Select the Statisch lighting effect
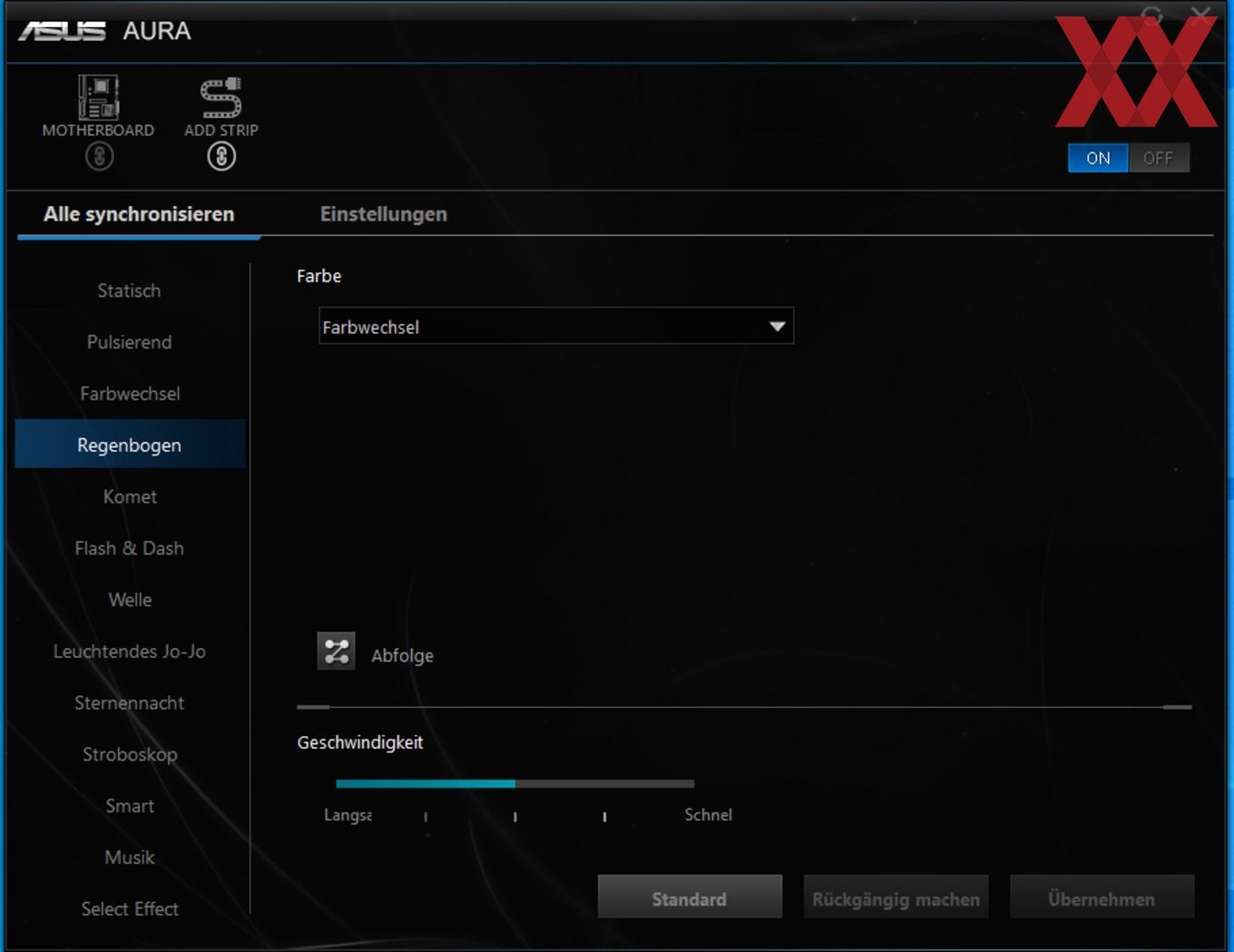Image resolution: width=1234 pixels, height=952 pixels. coord(129,290)
